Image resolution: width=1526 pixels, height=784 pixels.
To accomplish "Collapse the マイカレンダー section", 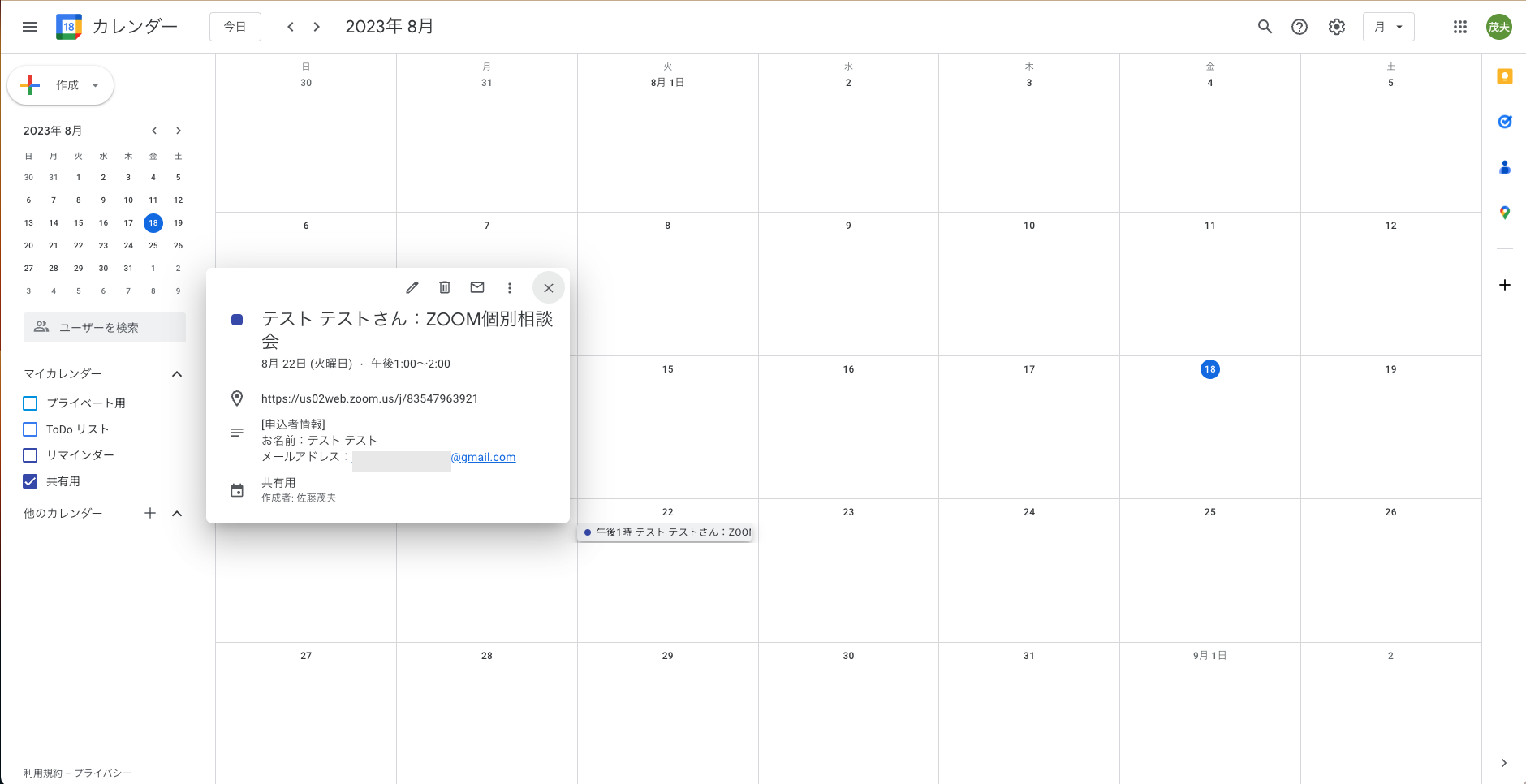I will click(177, 374).
